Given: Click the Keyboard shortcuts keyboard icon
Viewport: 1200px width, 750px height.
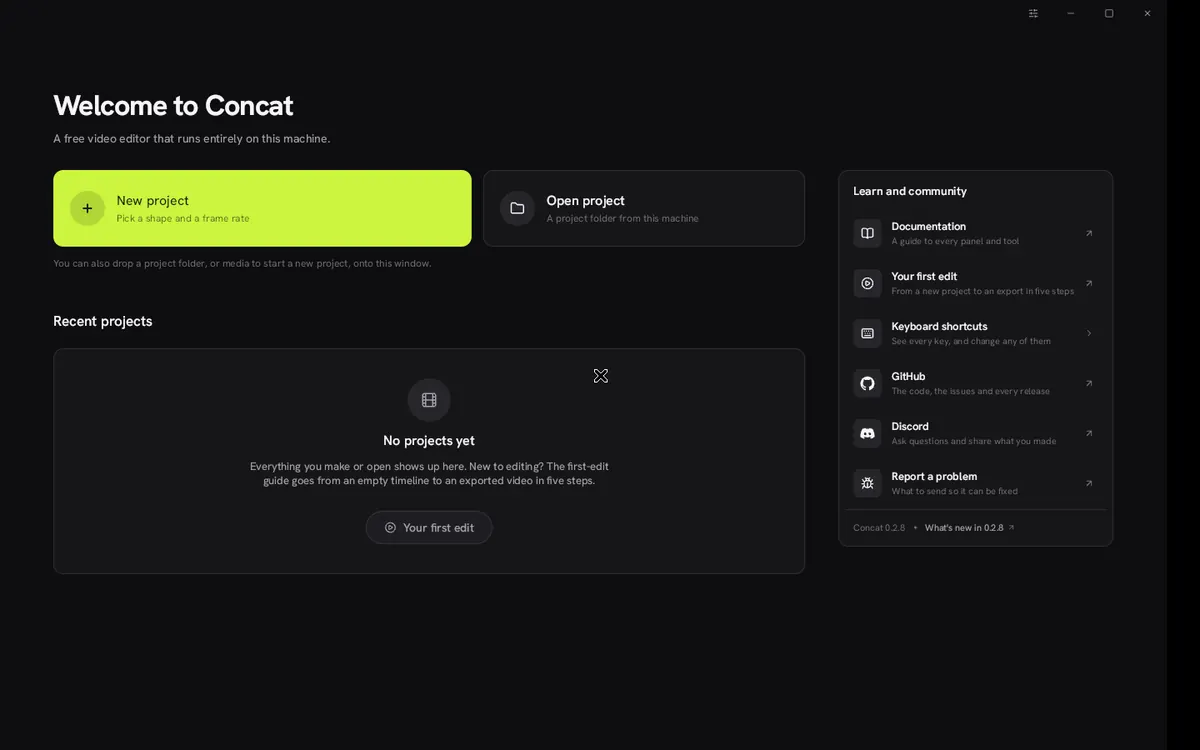Looking at the screenshot, I should click(x=867, y=333).
